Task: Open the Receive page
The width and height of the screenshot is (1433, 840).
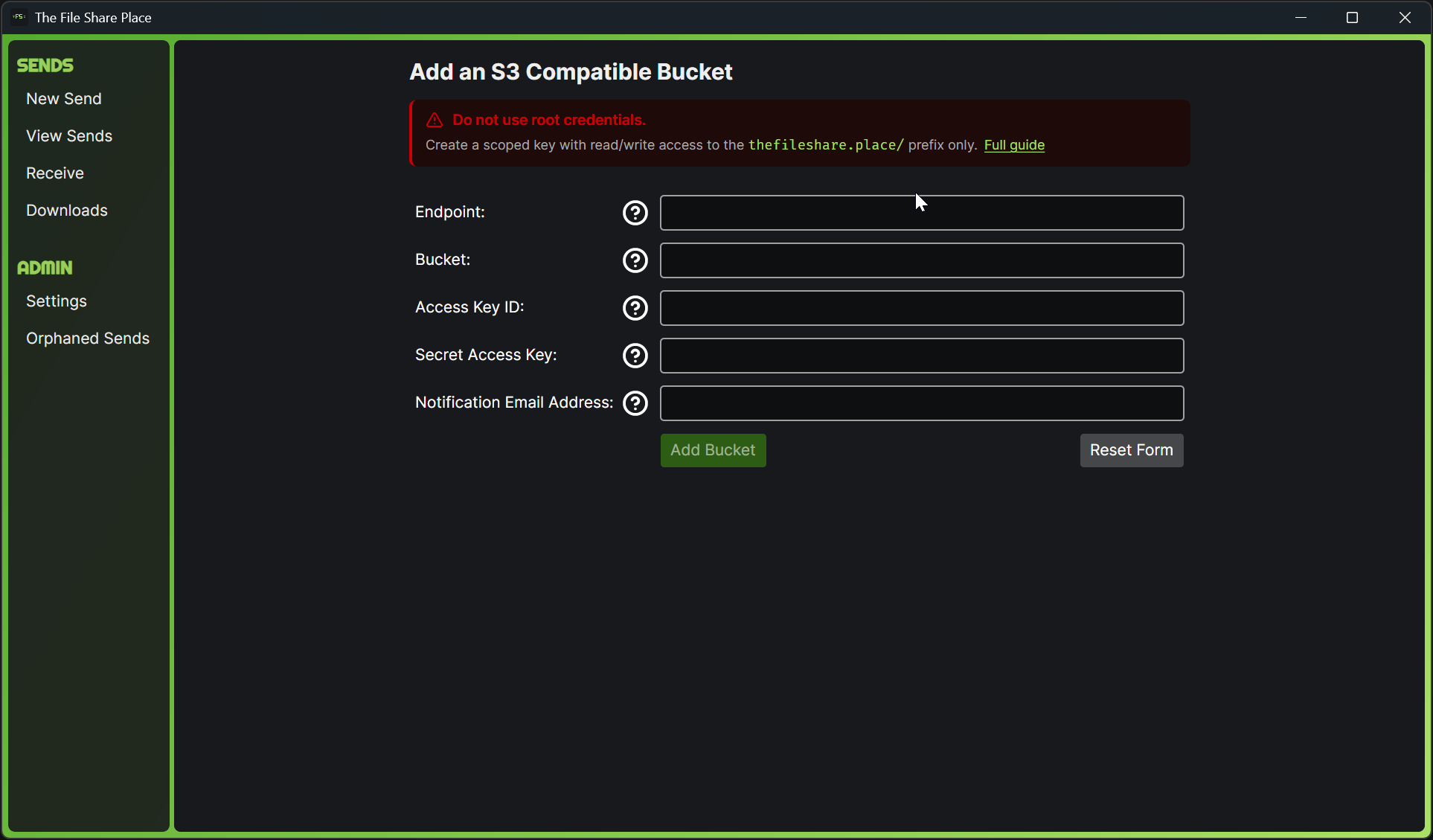Action: [x=55, y=173]
